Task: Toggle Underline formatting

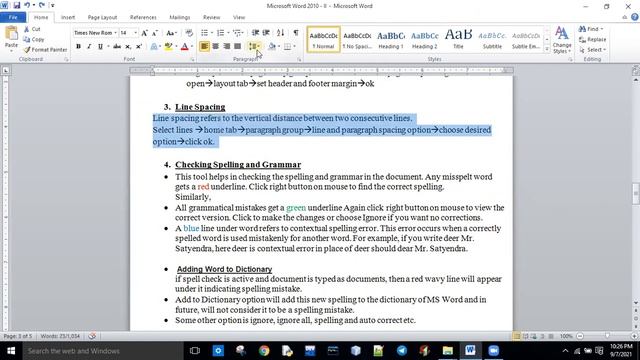Action: 100,47
